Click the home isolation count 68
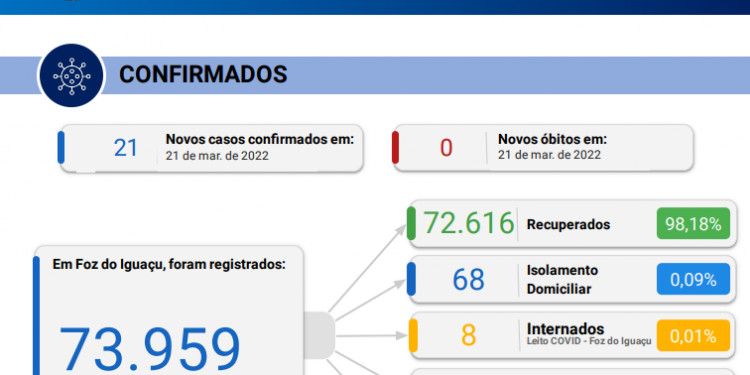The width and height of the screenshot is (750, 375). click(x=468, y=280)
